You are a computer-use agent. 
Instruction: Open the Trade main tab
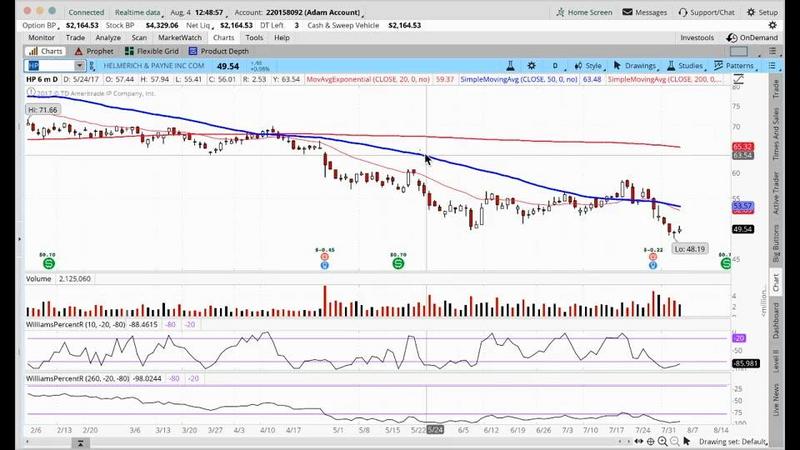click(75, 38)
